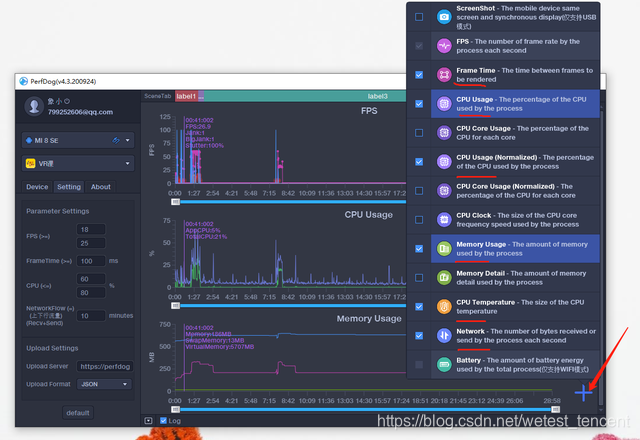The height and width of the screenshot is (440, 640).
Task: Click the Memory Detail icon
Action: pos(444,278)
